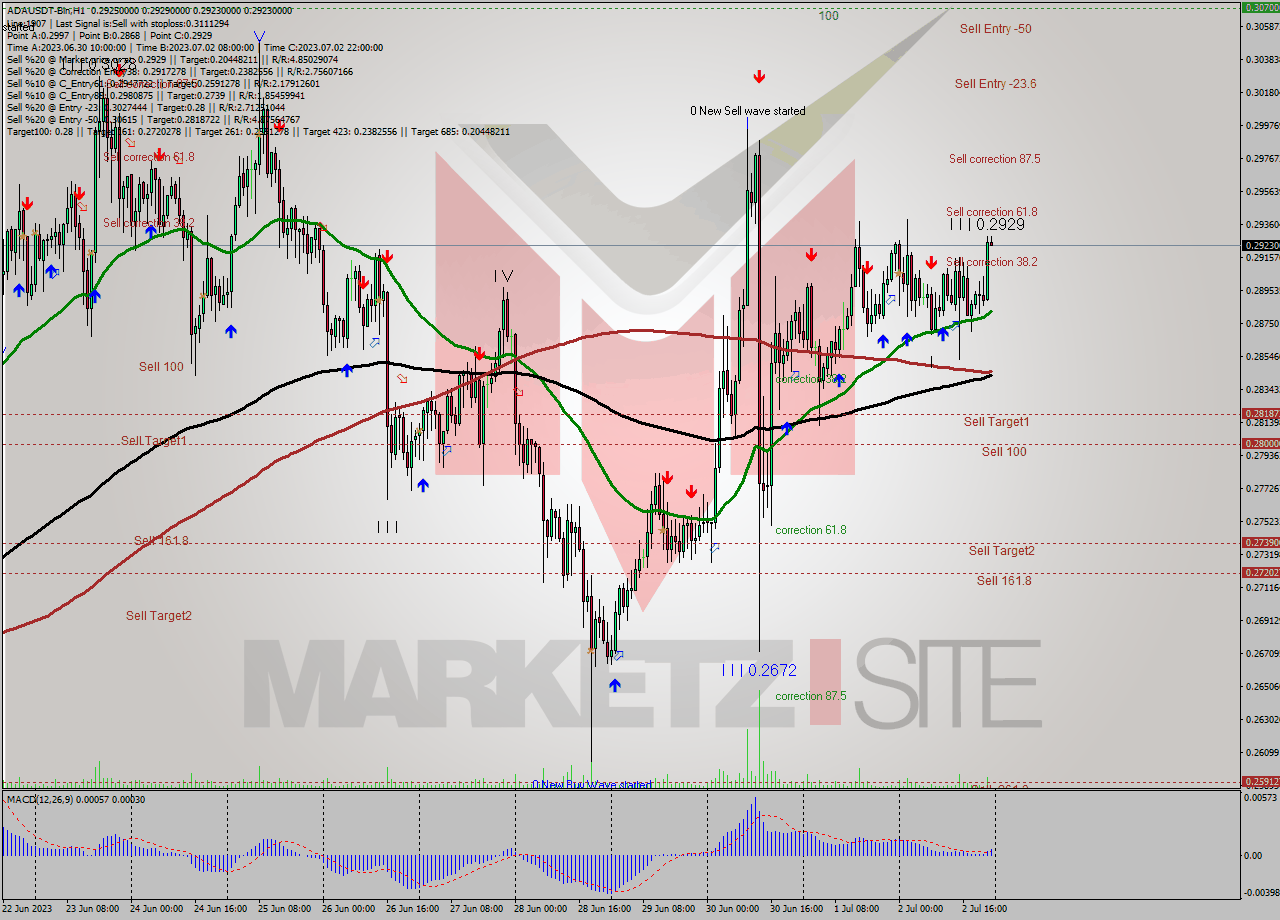Screen dimensions: 1280x920
Task: Click the red 0.28187 price tag
Action: pyautogui.click(x=1259, y=413)
